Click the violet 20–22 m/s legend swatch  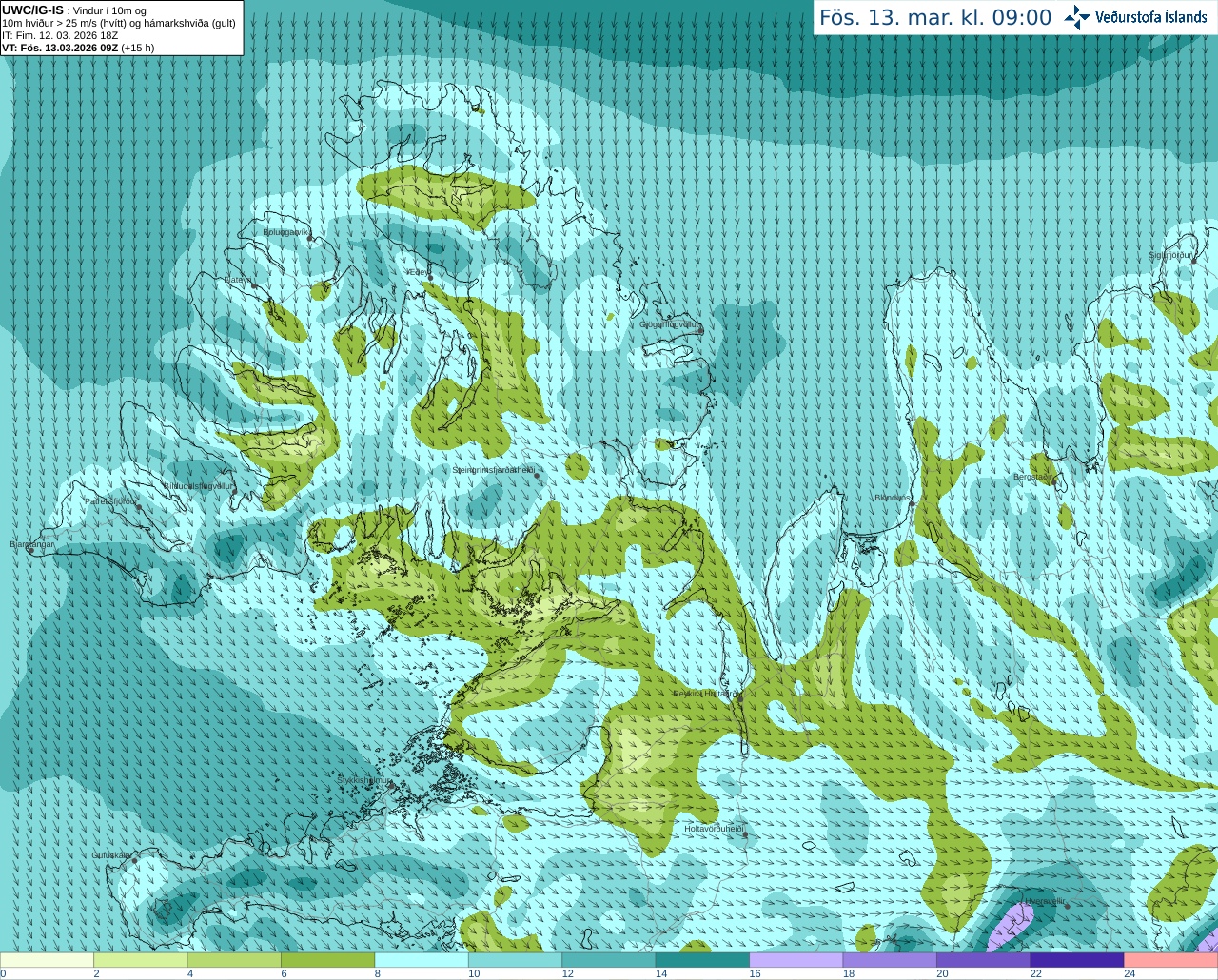coord(984,960)
